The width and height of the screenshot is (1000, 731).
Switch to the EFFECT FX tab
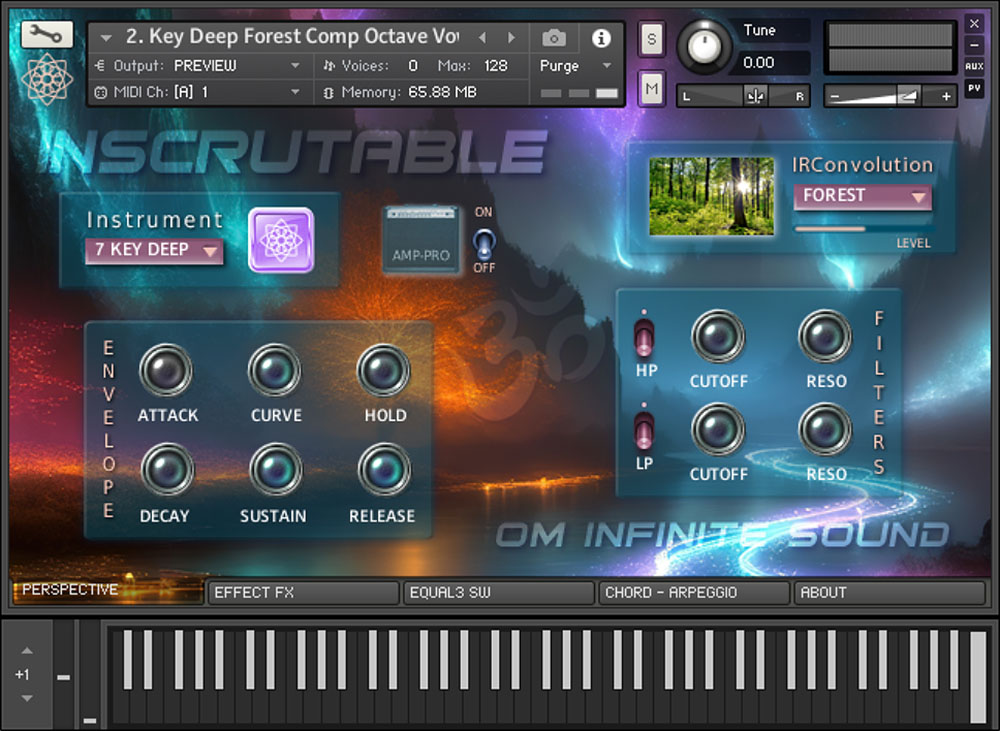304,593
